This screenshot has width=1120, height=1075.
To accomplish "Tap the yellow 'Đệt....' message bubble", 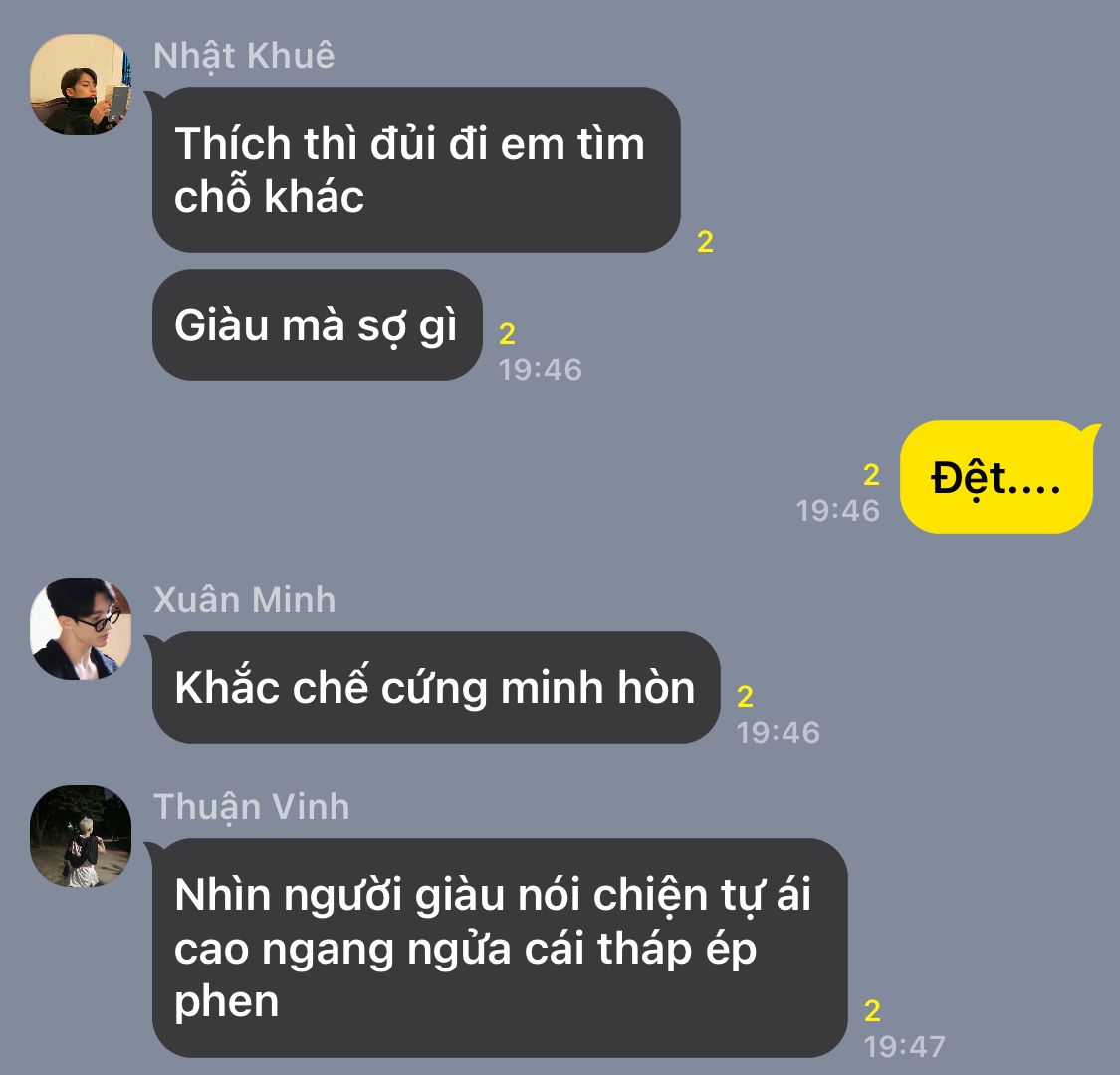I will coord(997,477).
